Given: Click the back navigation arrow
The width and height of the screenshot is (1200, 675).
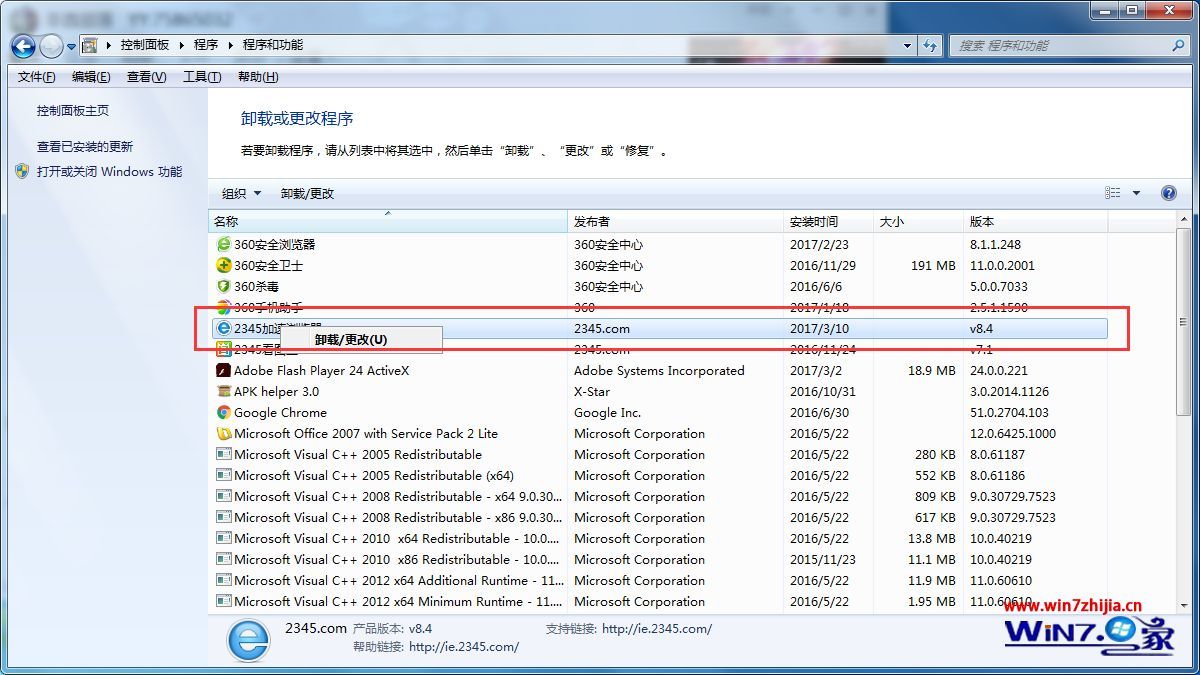Looking at the screenshot, I should (x=22, y=46).
